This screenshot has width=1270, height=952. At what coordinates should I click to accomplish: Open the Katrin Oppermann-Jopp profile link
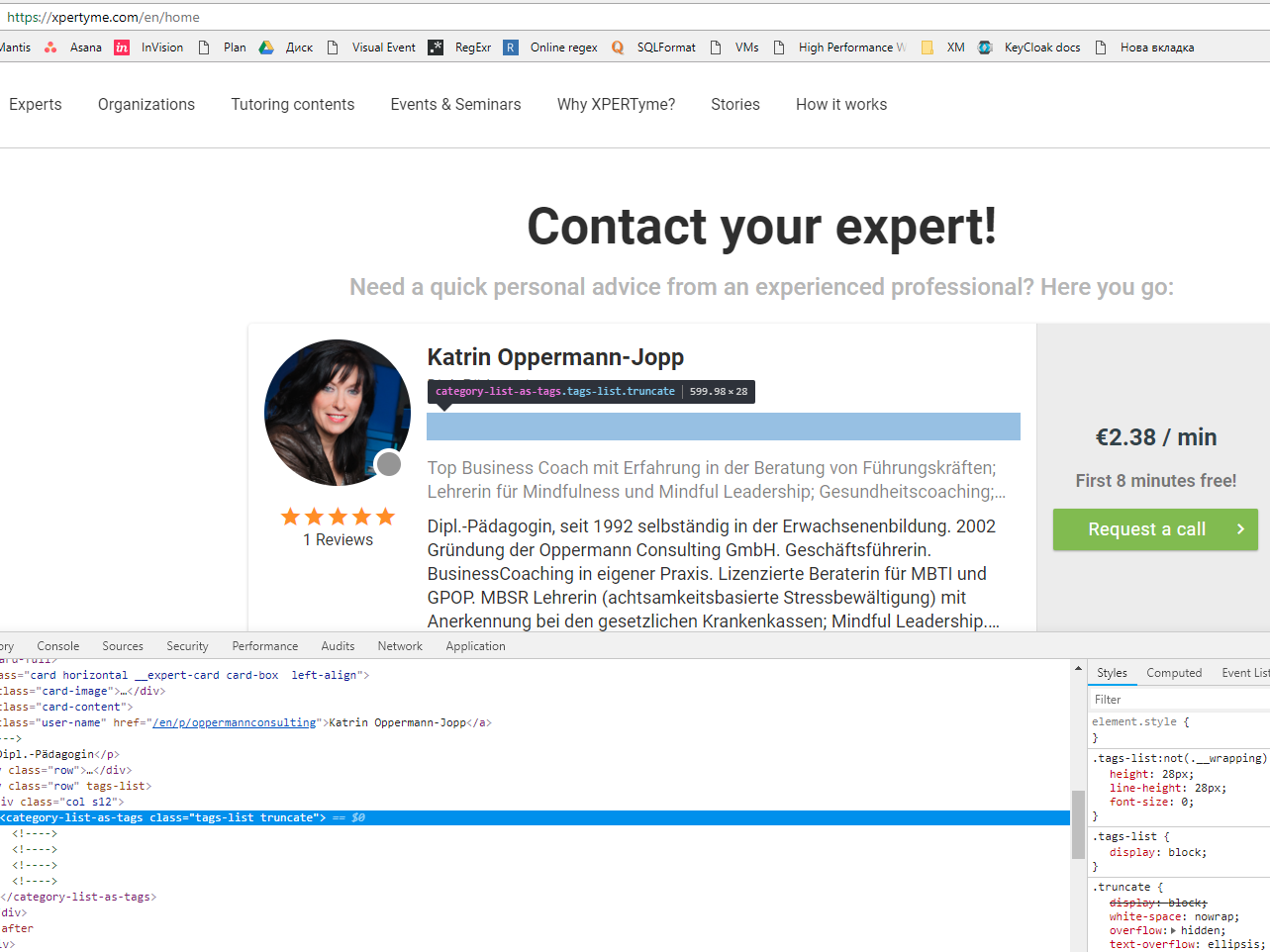point(555,357)
